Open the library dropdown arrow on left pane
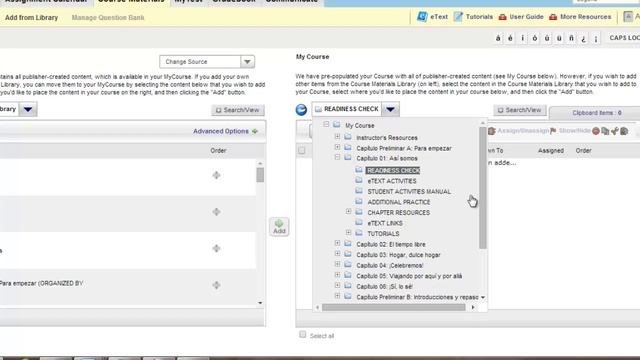 tap(28, 109)
